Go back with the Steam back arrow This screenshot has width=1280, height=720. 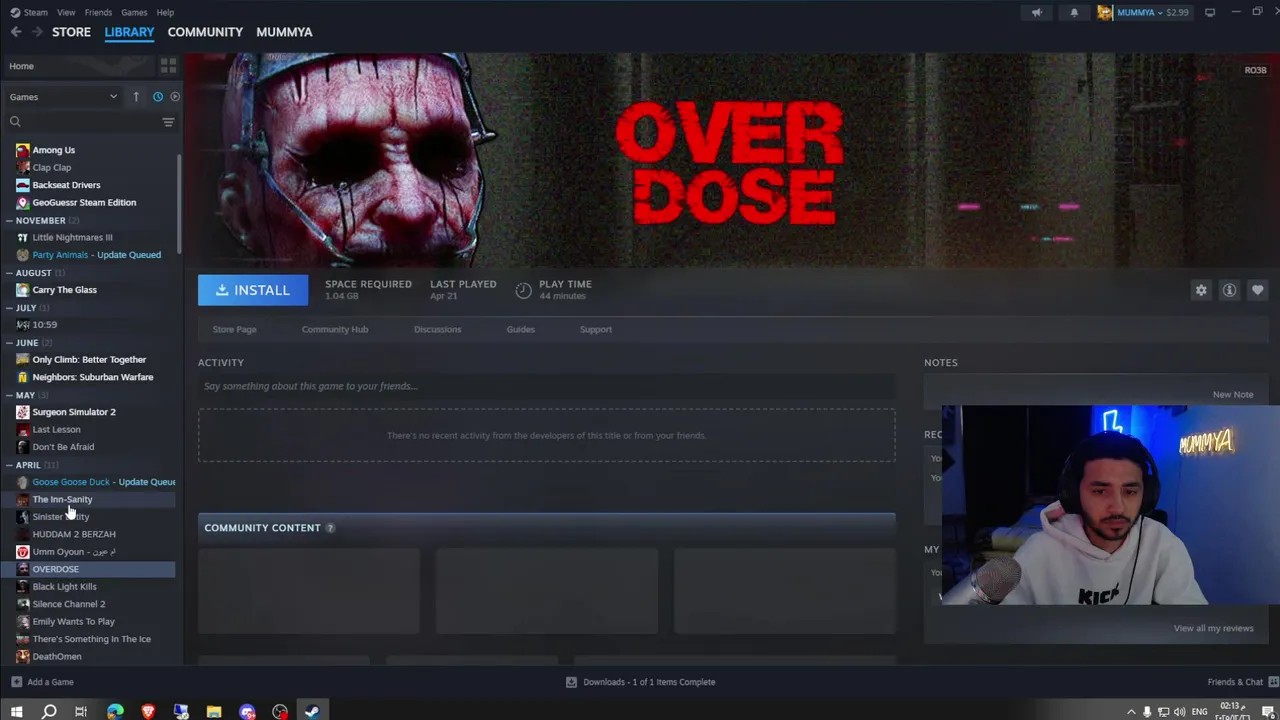[x=16, y=32]
